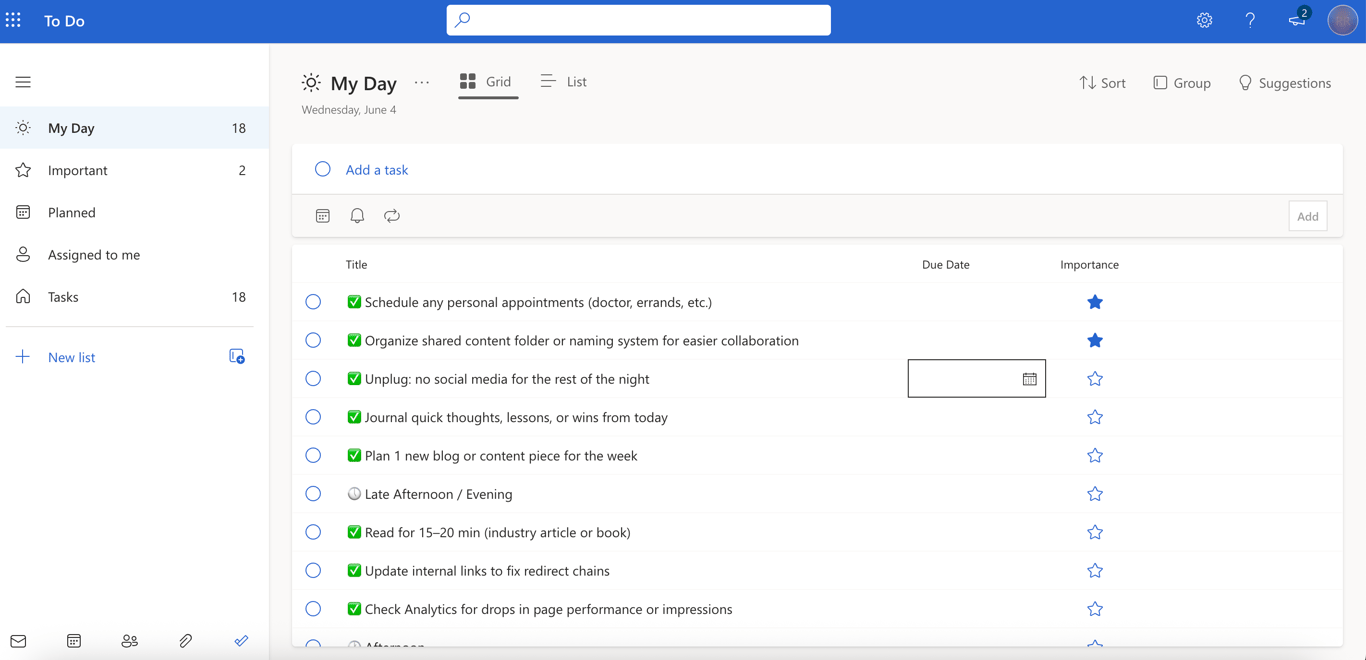
Task: Mark 'Read for 15–20 min' task as complete
Action: click(x=313, y=532)
